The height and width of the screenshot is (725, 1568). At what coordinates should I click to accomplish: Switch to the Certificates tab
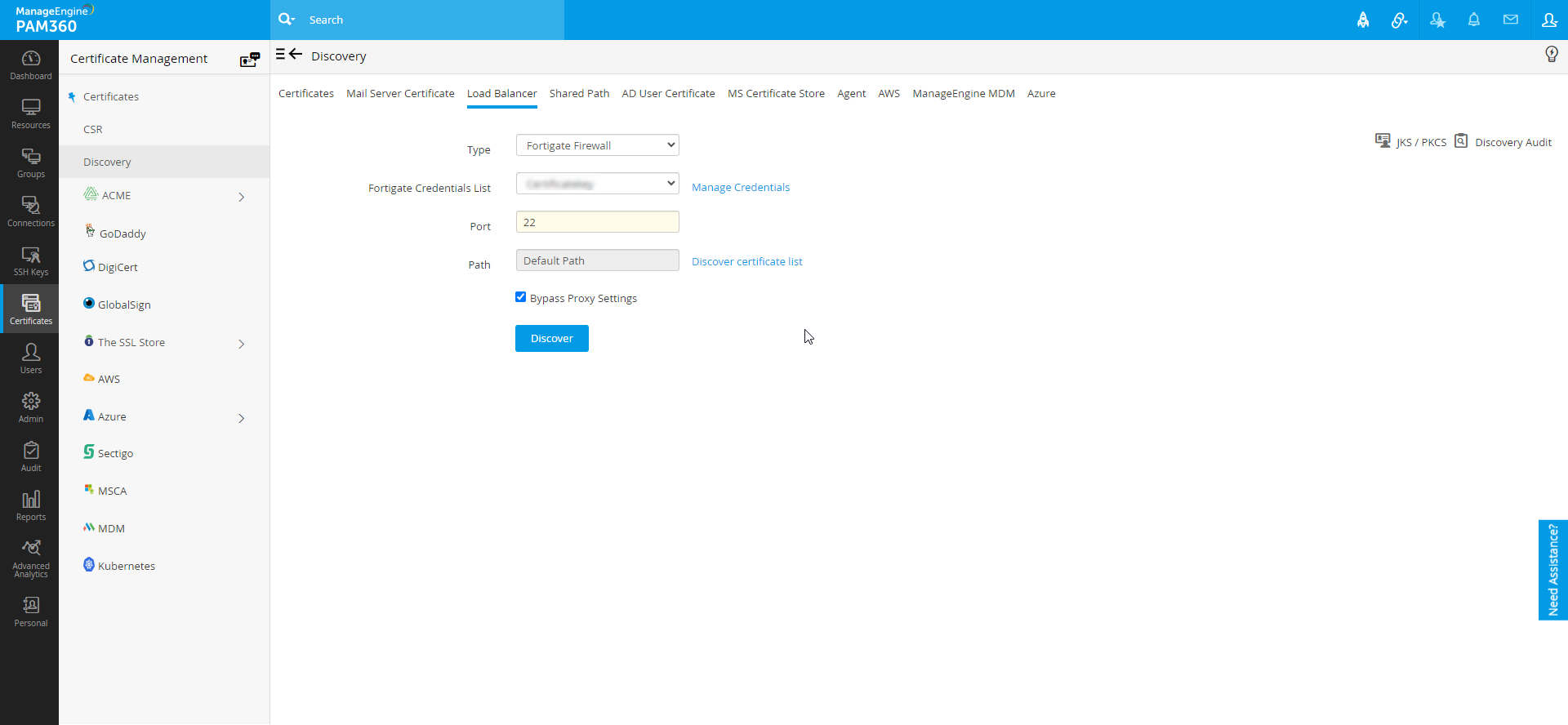click(306, 94)
